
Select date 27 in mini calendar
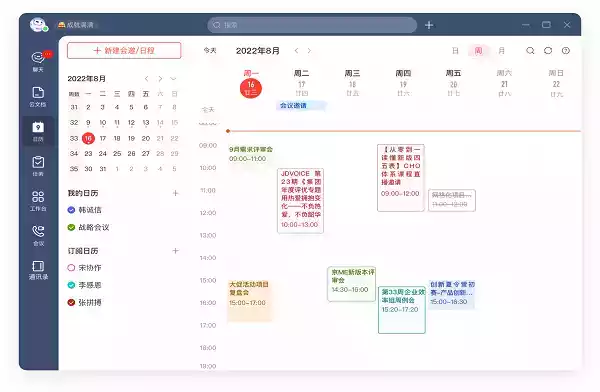coord(146,154)
